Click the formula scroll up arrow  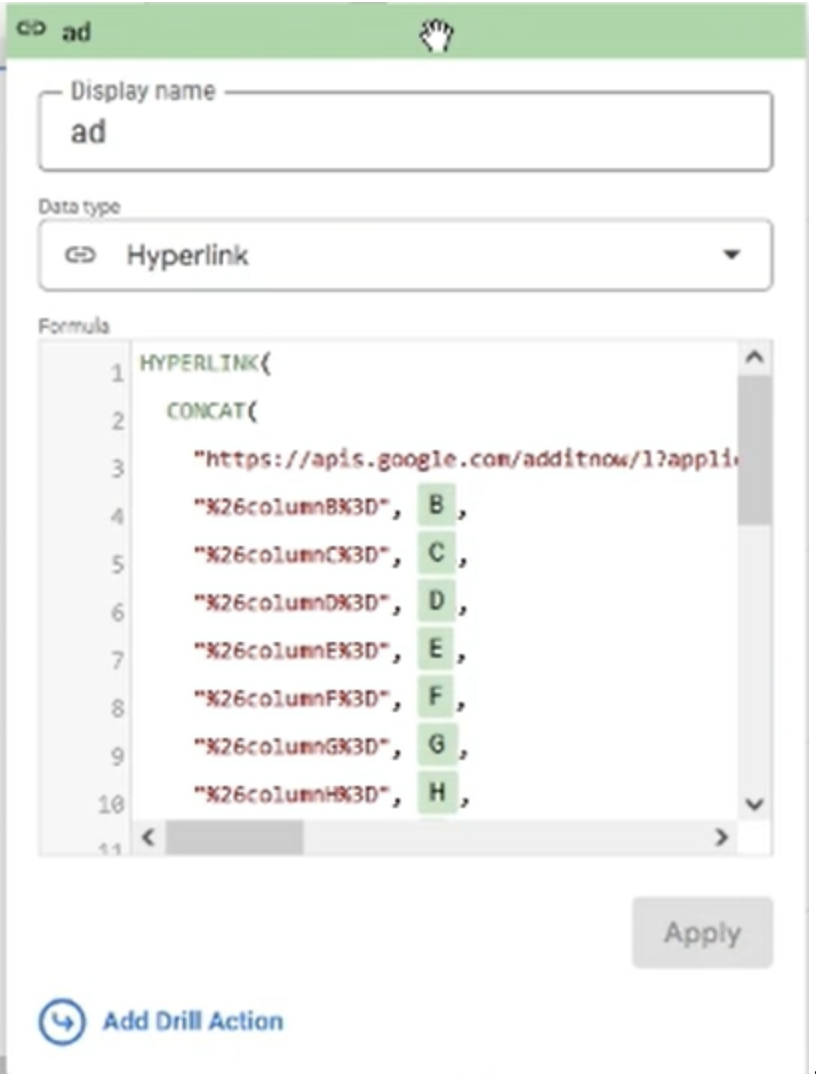pyautogui.click(x=755, y=357)
